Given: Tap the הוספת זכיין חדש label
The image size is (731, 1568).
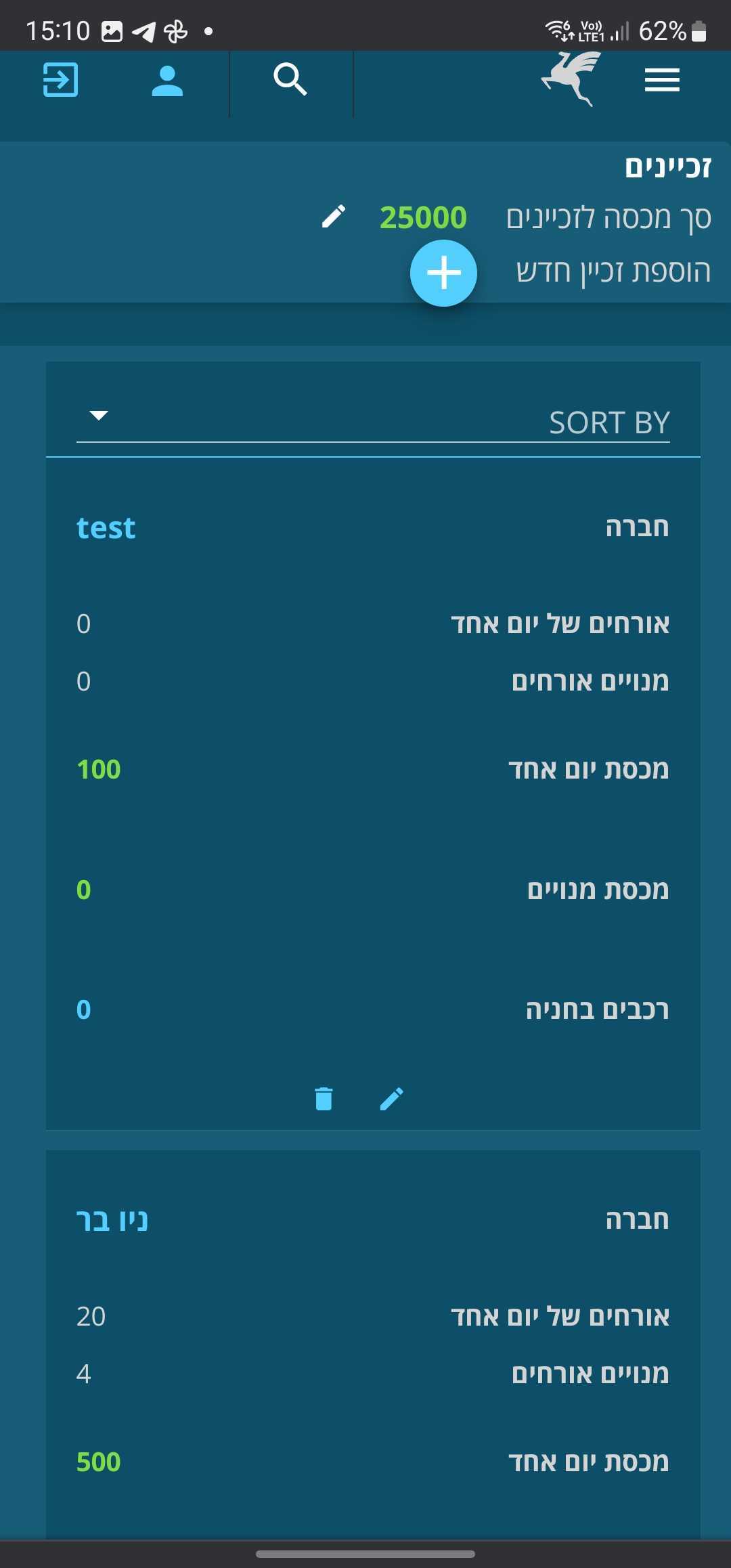Looking at the screenshot, I should (x=613, y=271).
